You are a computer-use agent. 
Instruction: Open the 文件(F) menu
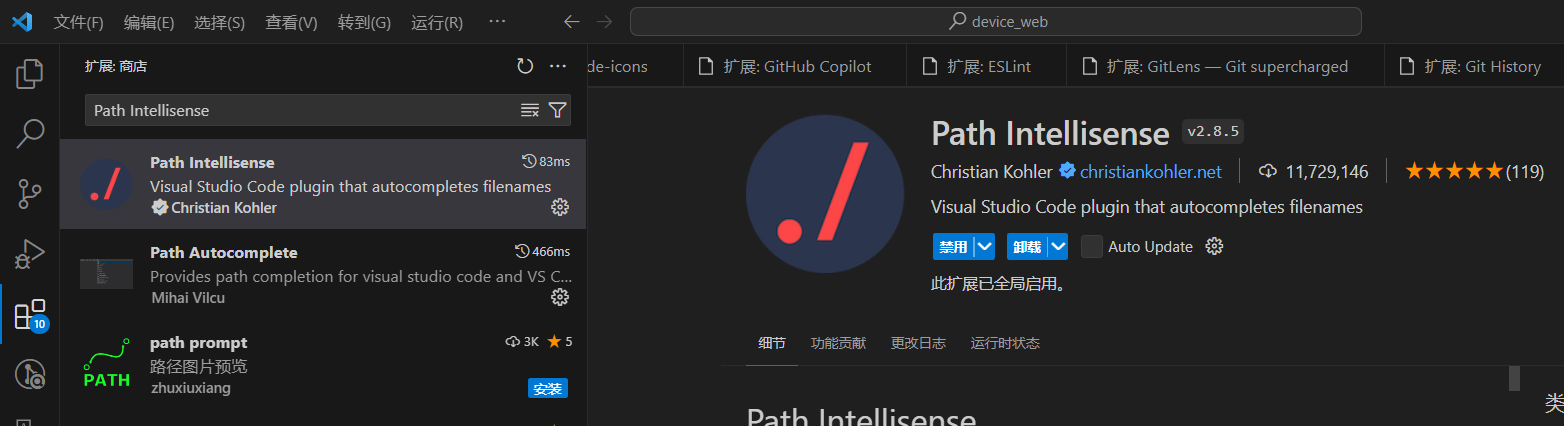[78, 22]
